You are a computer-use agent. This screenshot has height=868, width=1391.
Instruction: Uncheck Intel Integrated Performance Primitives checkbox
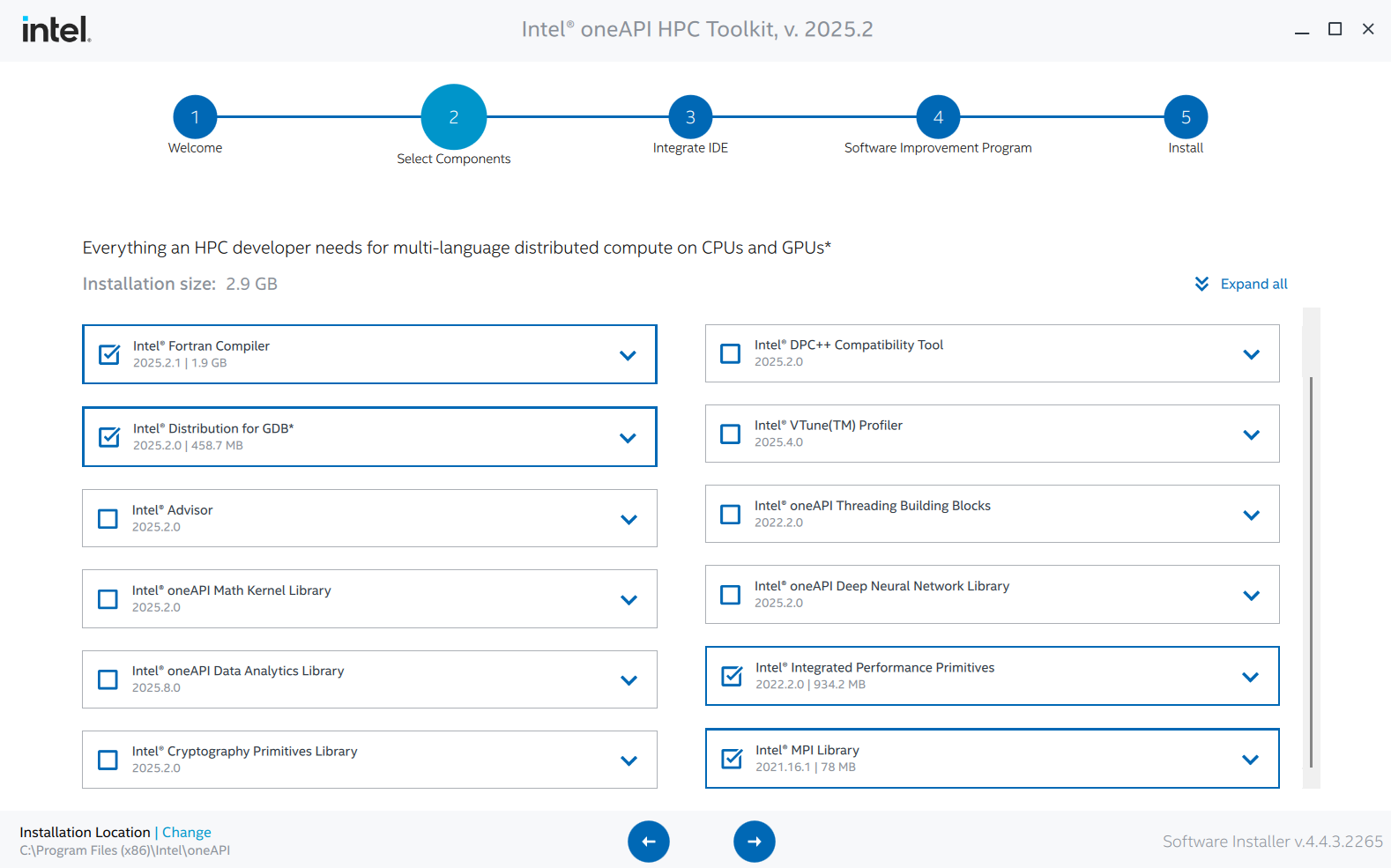tap(732, 676)
